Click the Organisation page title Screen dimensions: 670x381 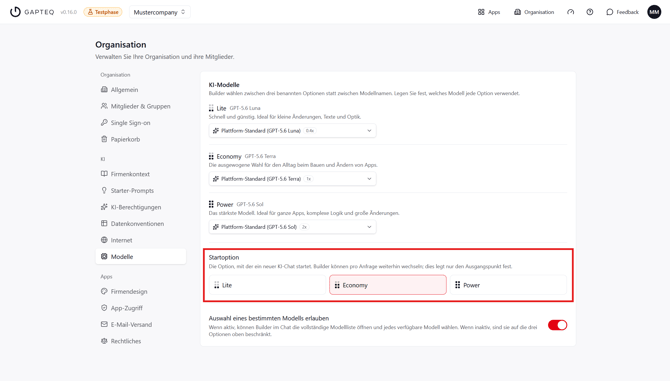click(x=120, y=44)
